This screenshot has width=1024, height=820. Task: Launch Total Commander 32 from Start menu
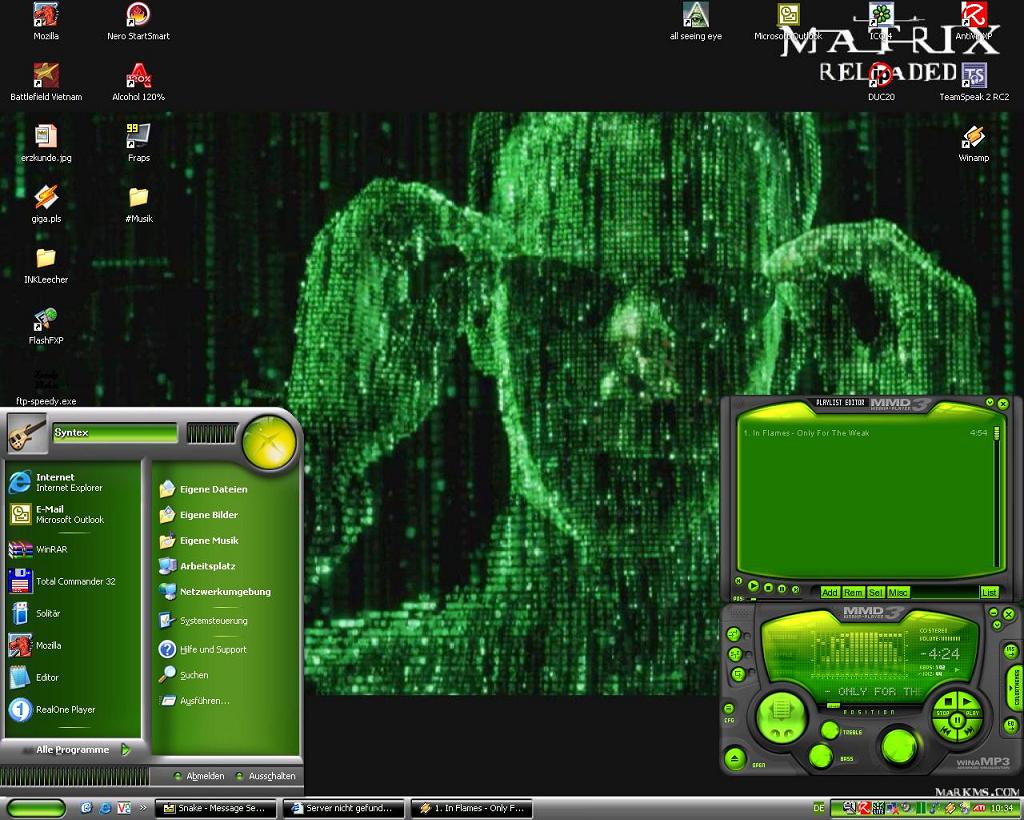point(73,581)
